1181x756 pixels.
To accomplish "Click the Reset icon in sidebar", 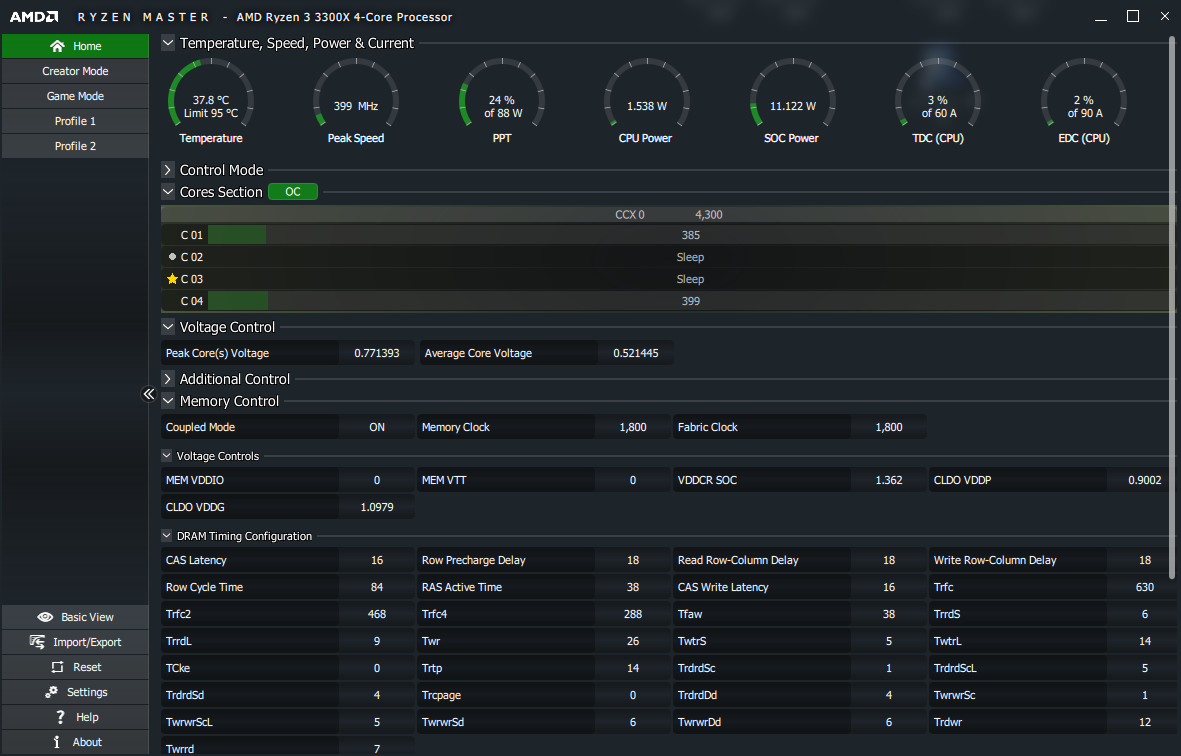I will coord(57,667).
